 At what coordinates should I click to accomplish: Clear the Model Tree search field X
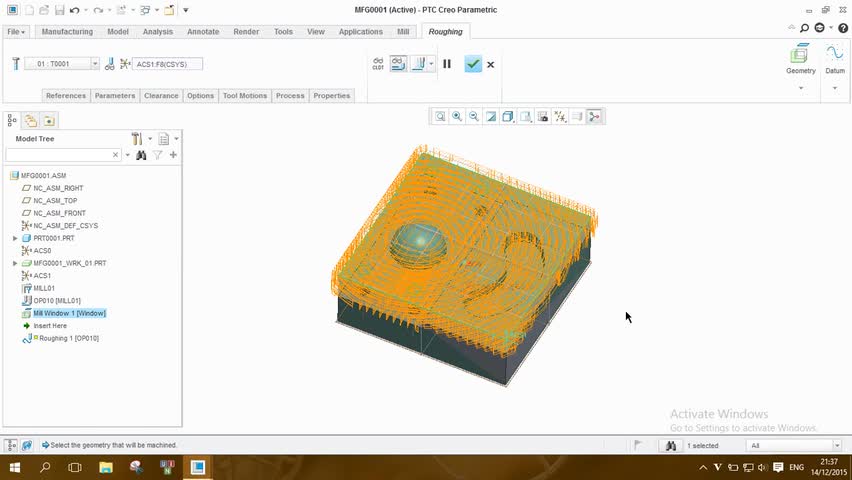click(115, 155)
